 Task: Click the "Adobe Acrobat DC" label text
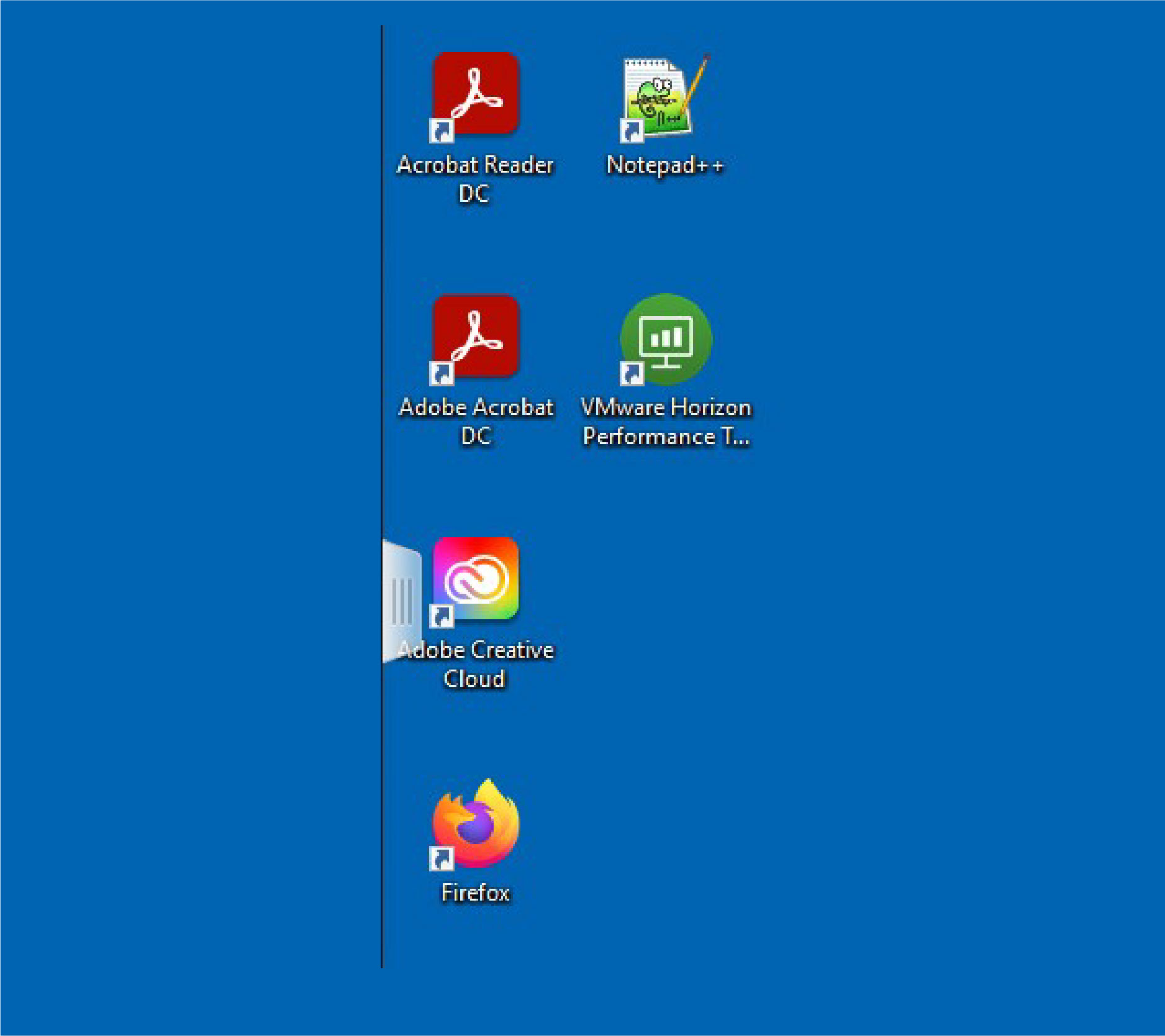(476, 421)
